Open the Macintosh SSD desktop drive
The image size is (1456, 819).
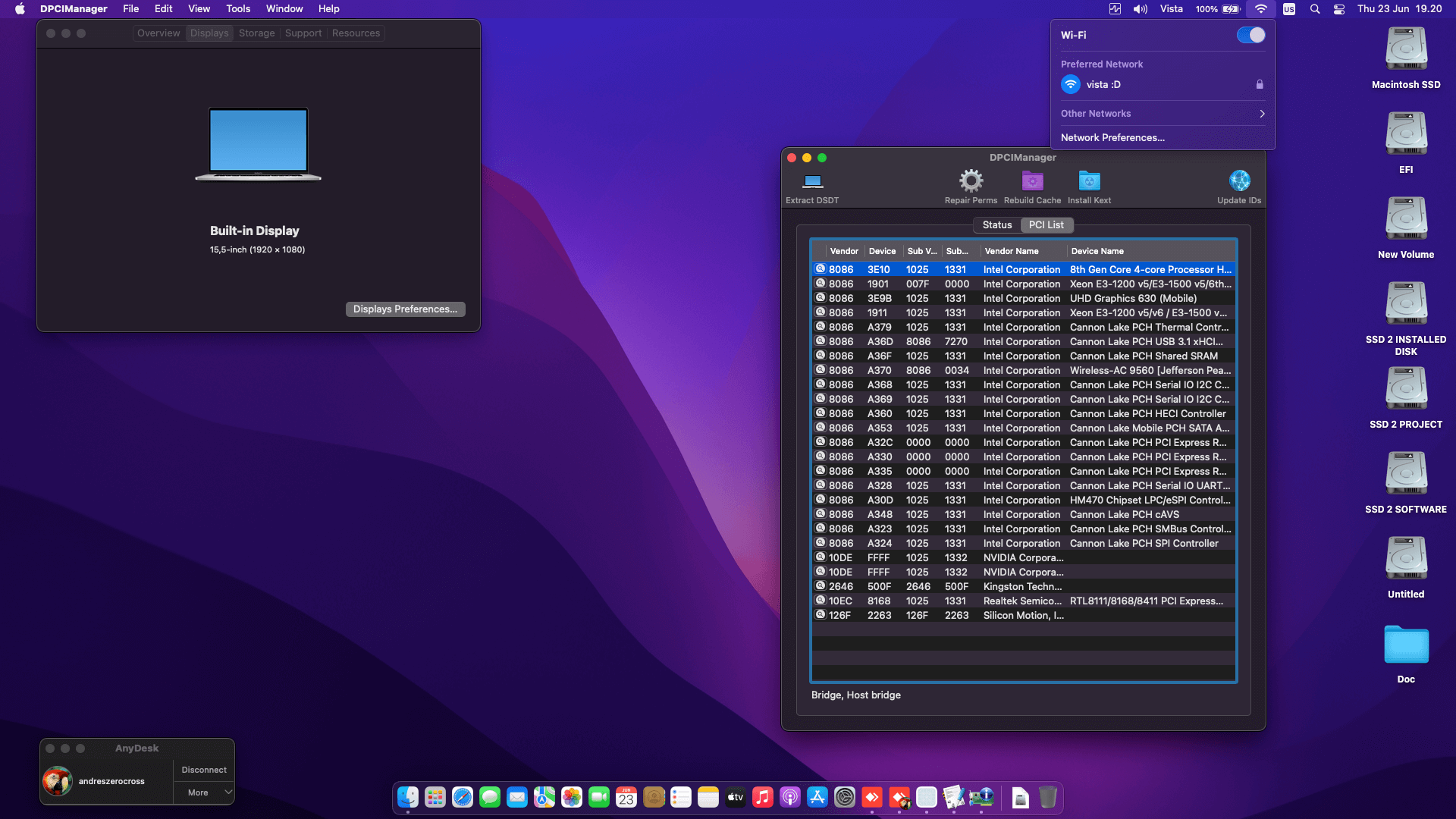coord(1406,49)
